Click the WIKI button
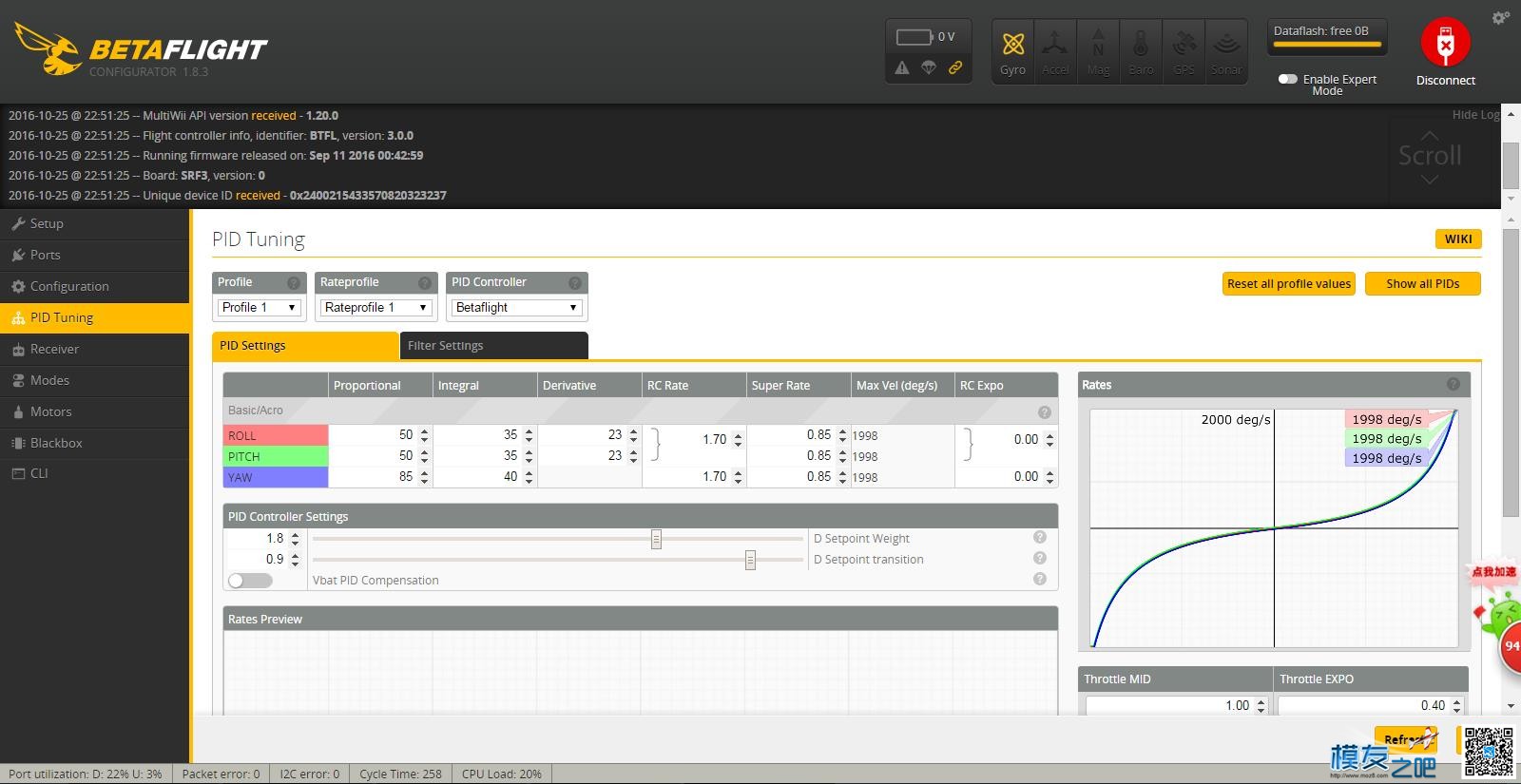Viewport: 1521px width, 784px height. 1457,239
